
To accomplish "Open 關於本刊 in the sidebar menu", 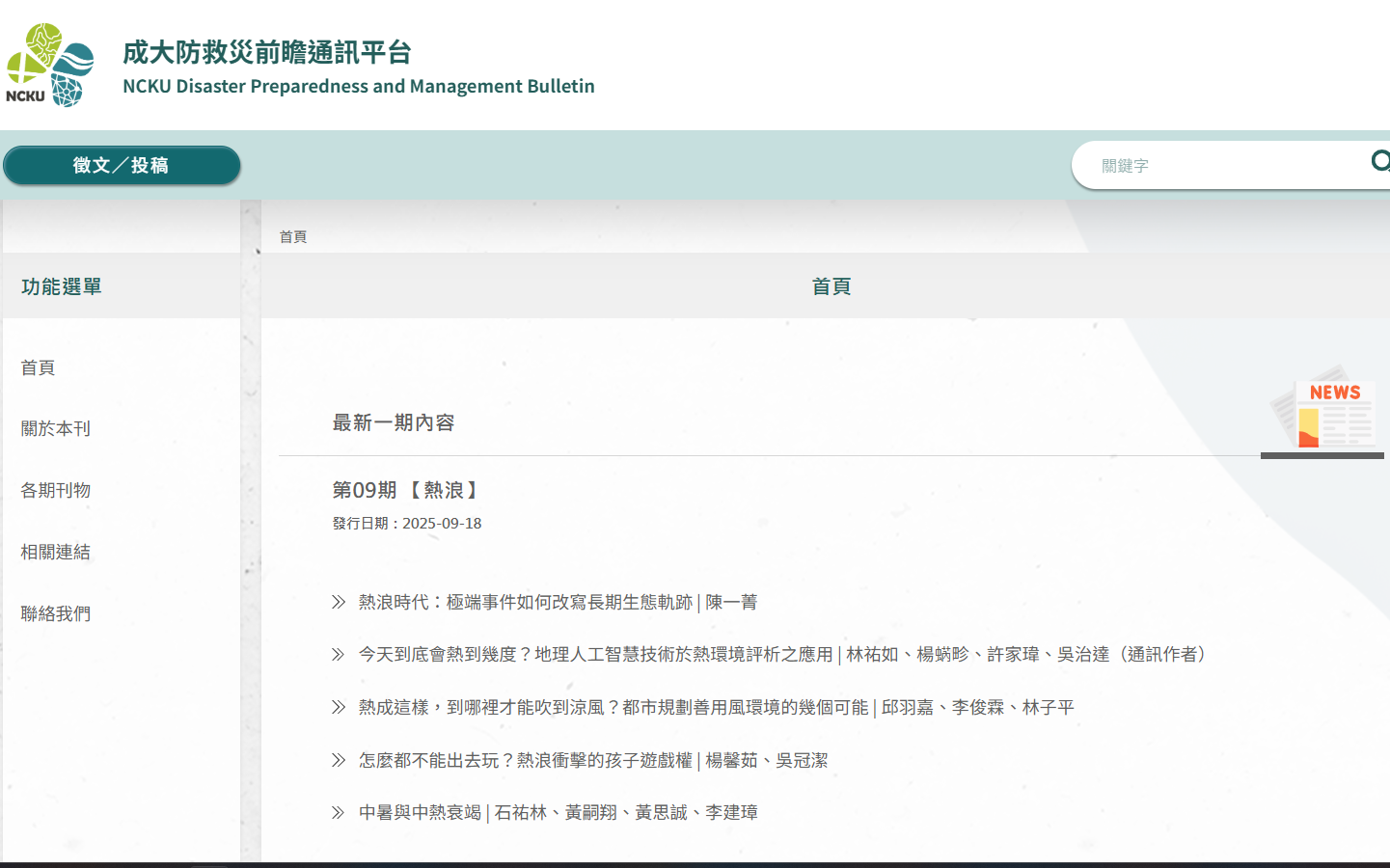I will [56, 428].
